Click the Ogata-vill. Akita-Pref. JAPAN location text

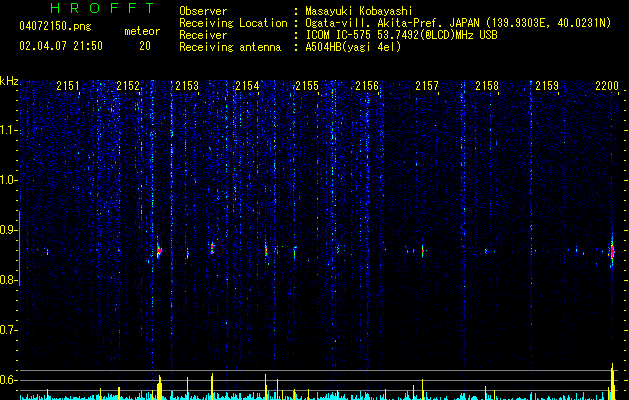pyautogui.click(x=458, y=23)
